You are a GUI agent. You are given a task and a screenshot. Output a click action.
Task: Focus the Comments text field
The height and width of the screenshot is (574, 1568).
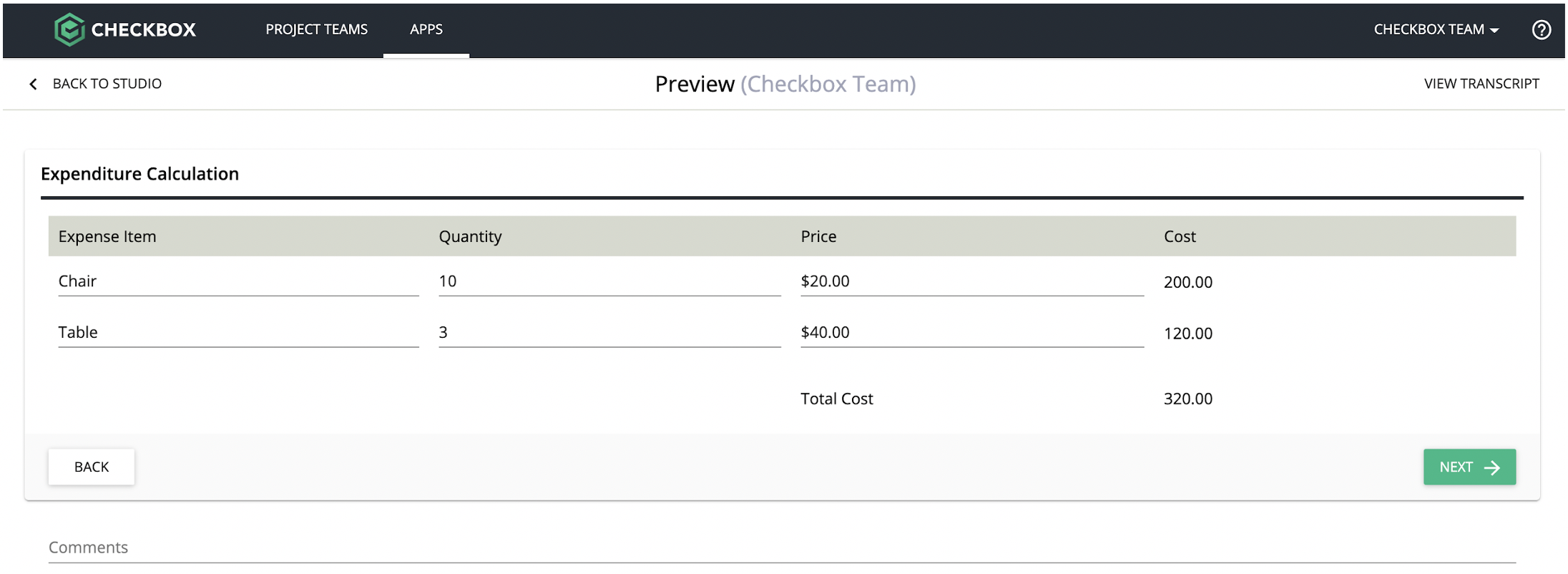[781, 548]
